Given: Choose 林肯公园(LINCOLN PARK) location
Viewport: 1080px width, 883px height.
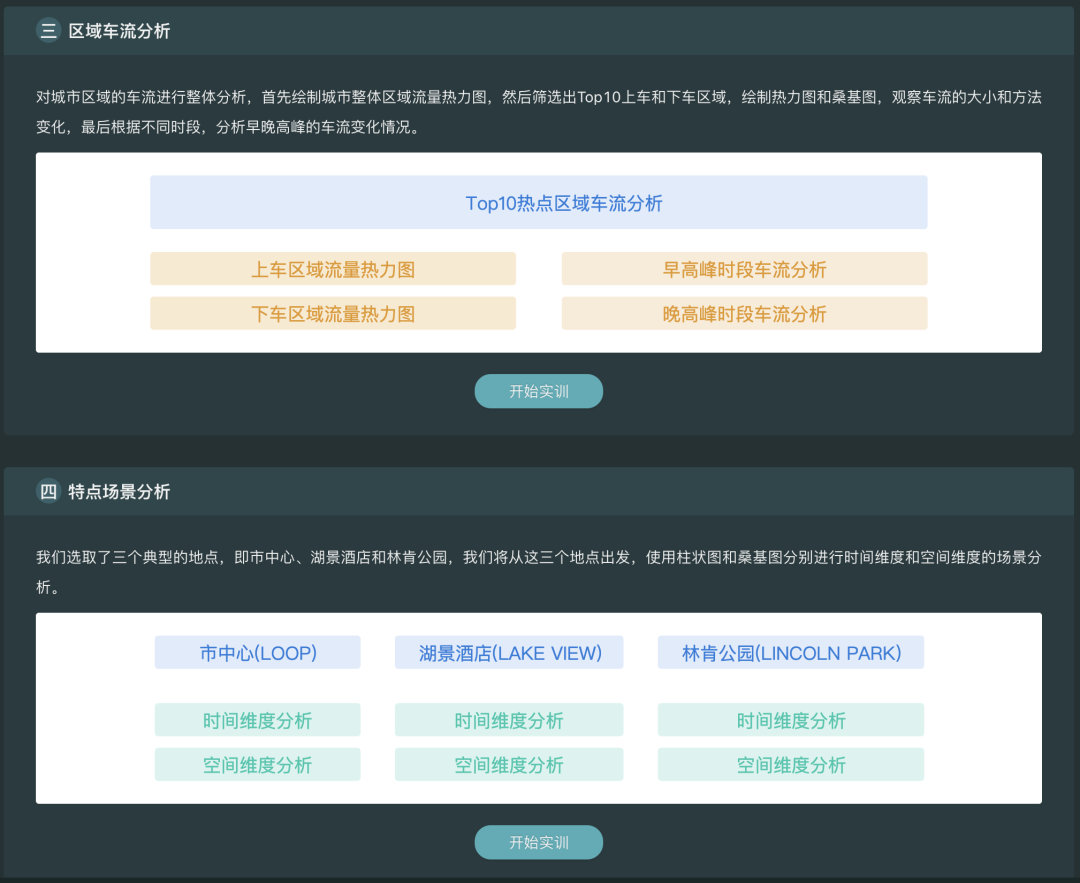Looking at the screenshot, I should coord(791,652).
